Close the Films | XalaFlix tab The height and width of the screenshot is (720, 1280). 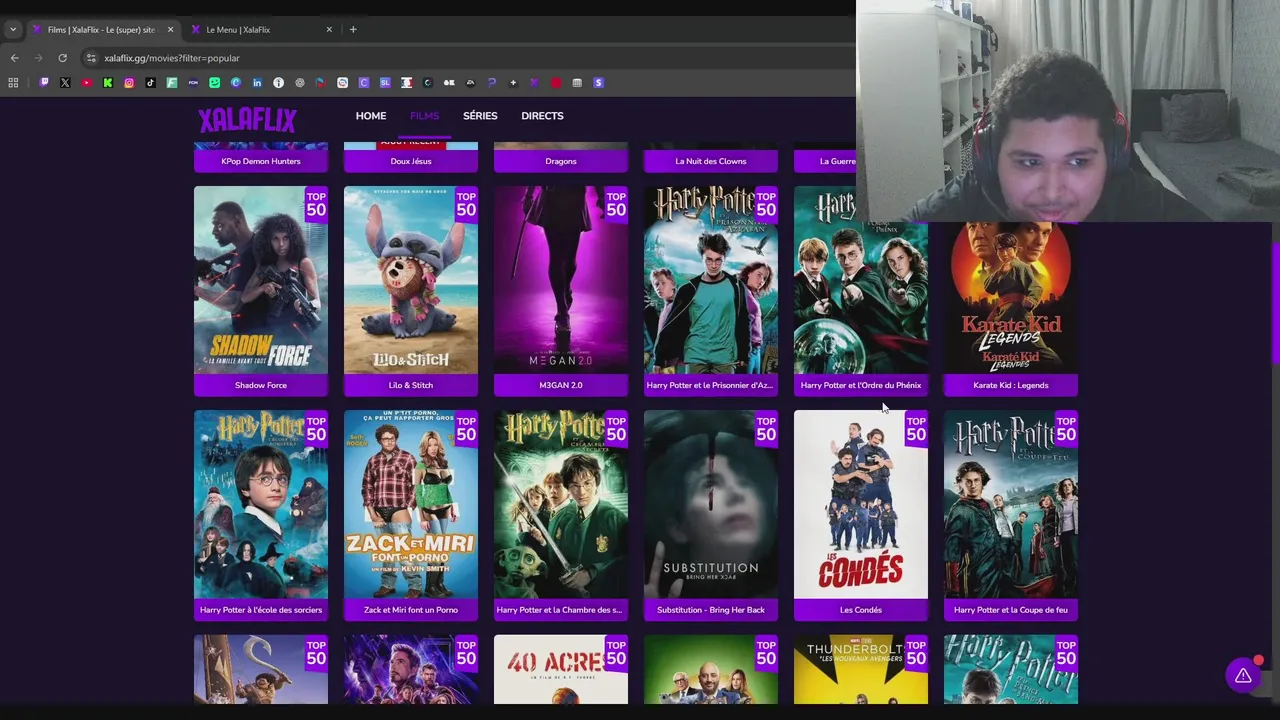click(x=170, y=29)
